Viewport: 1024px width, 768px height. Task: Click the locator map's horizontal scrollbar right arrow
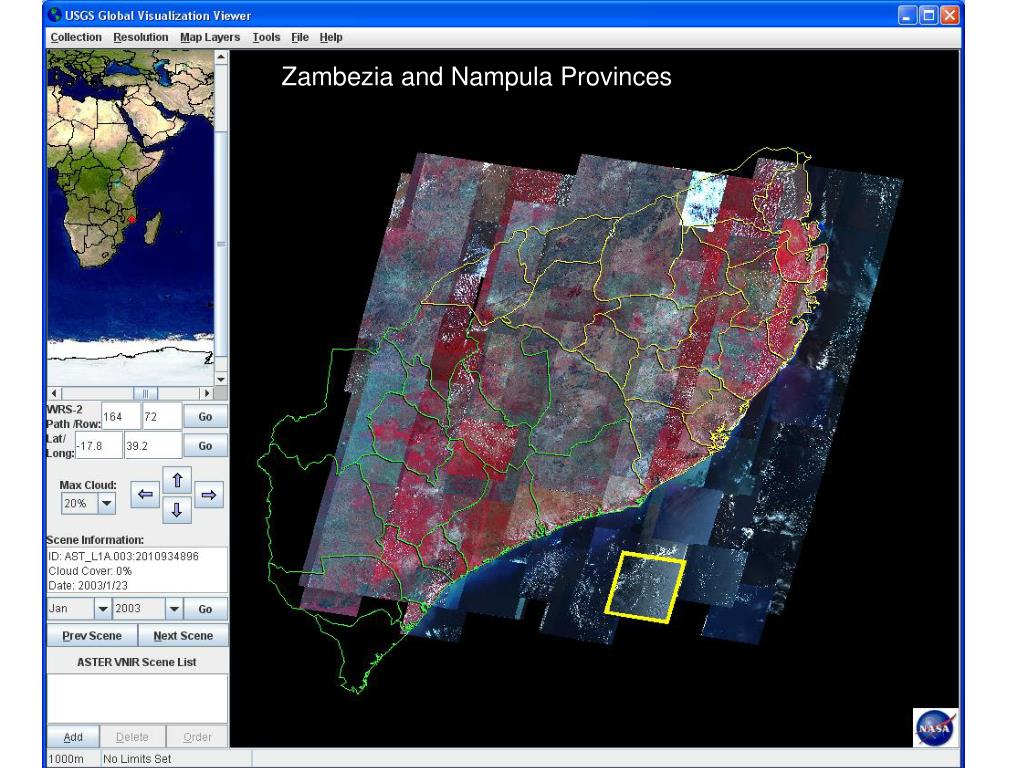coord(207,393)
